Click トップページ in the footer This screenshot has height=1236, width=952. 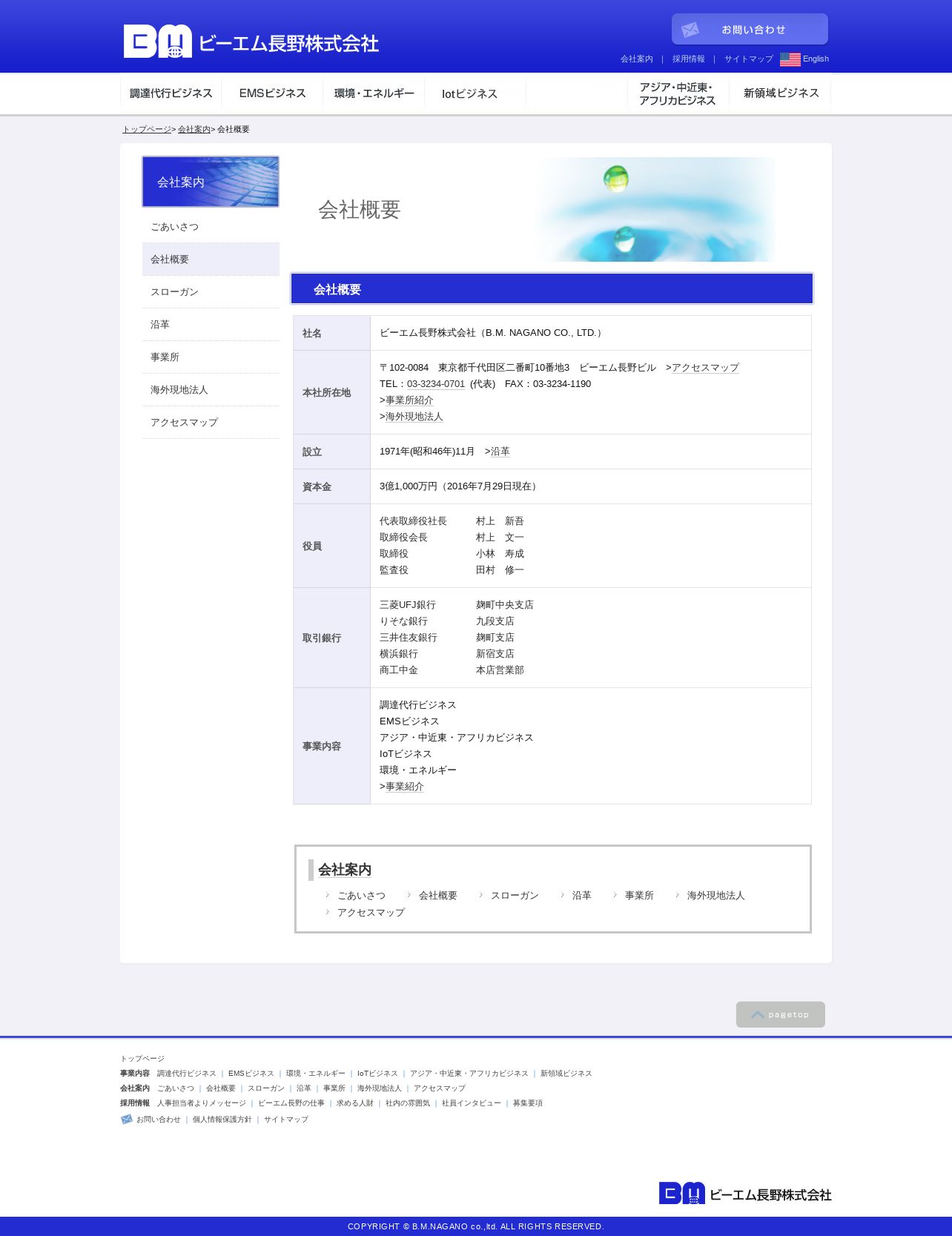tap(142, 1059)
